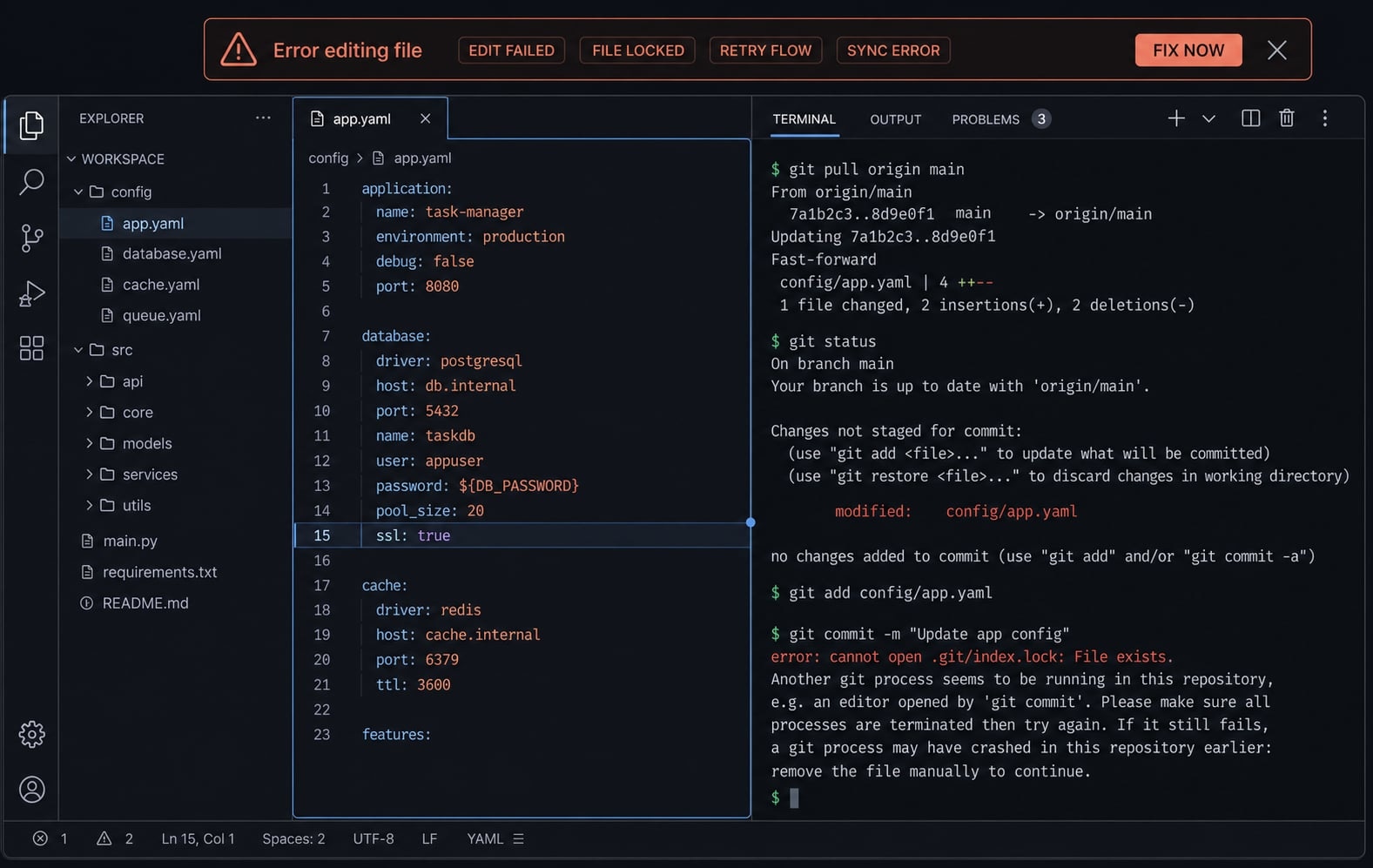Kill terminal with trash icon
This screenshot has width=1373, height=868.
coord(1287,118)
